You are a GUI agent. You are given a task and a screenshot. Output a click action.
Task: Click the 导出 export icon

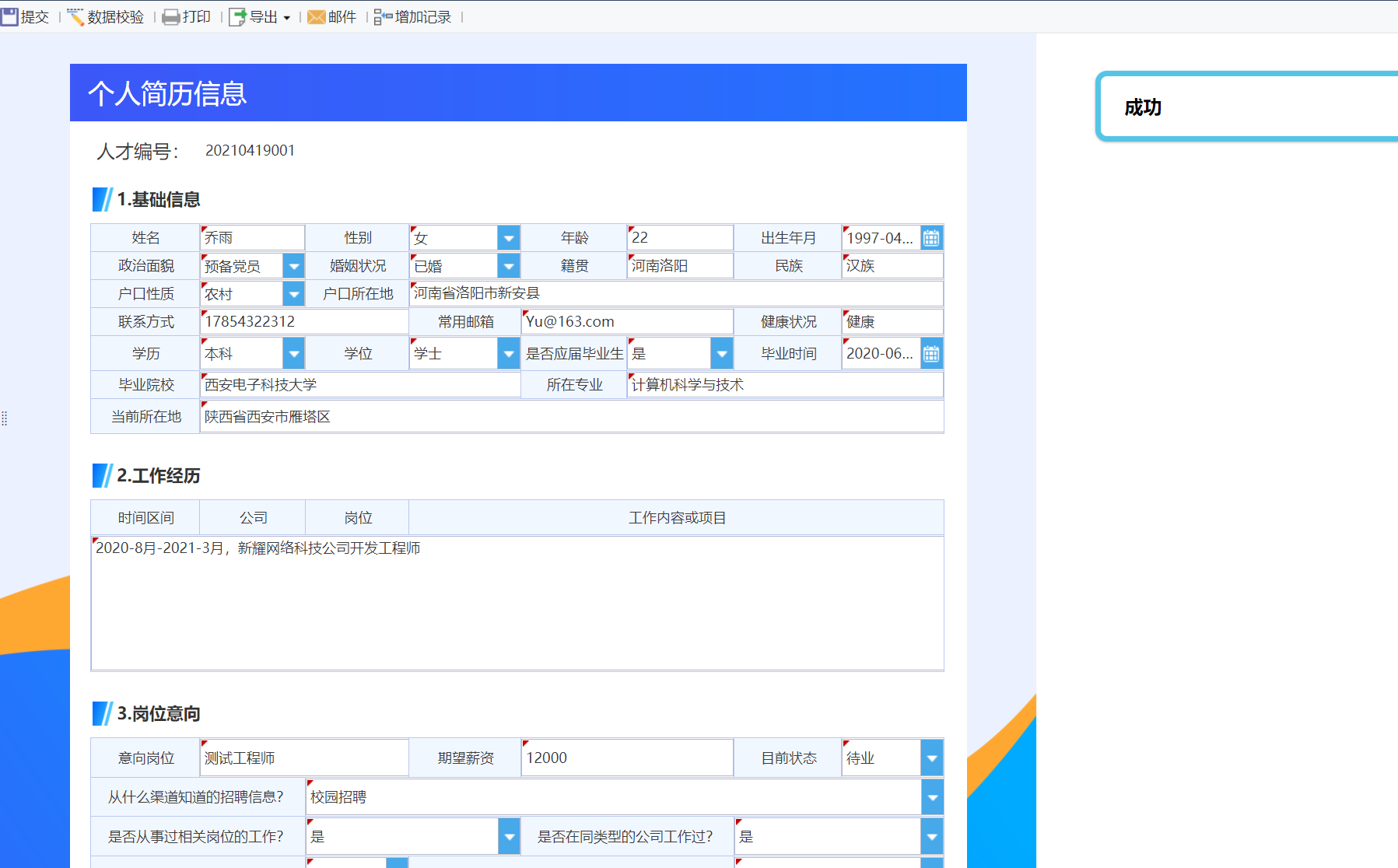[235, 16]
